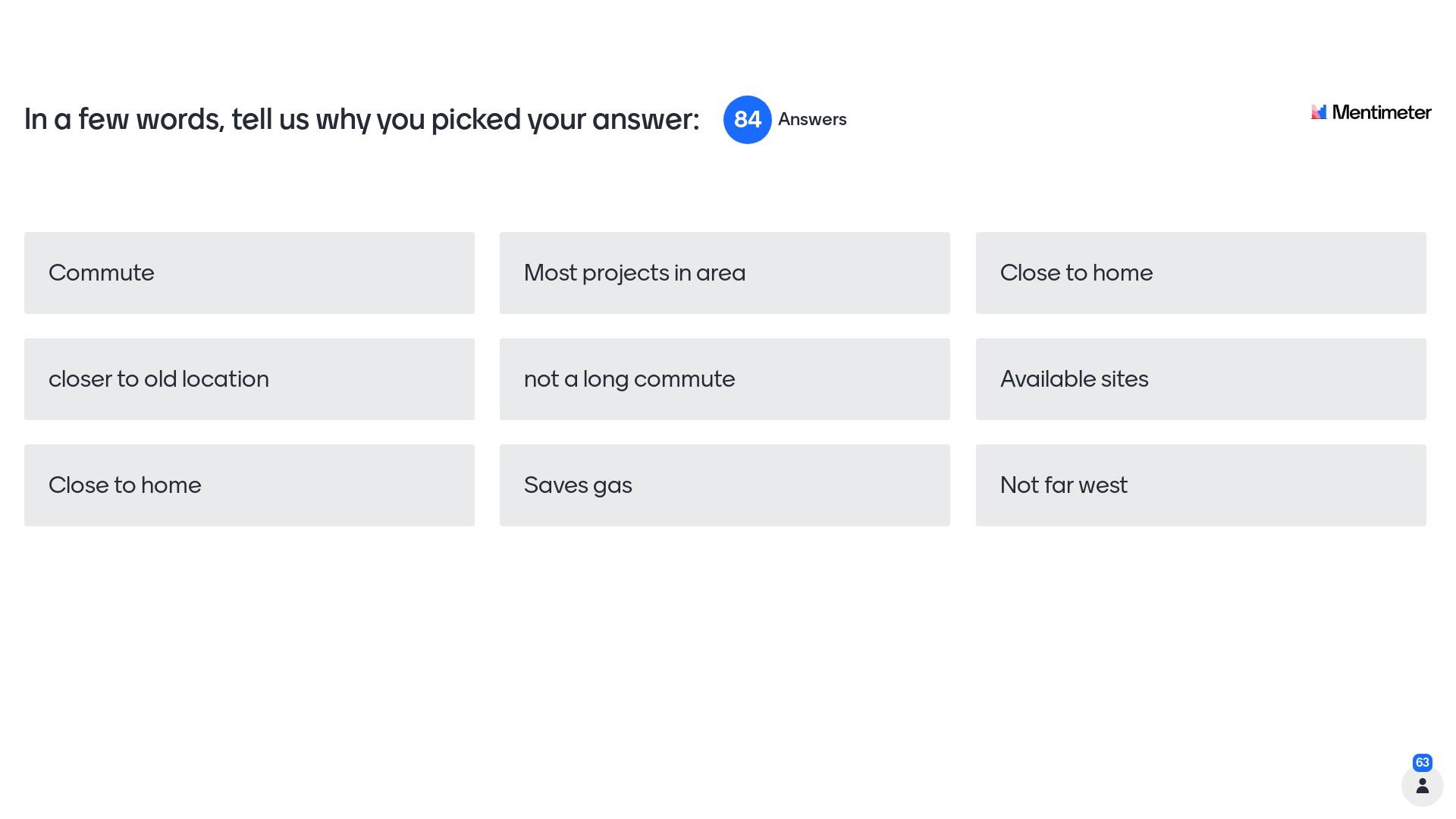Click the Answers label beside the count
The width and height of the screenshot is (1456, 819).
click(812, 120)
